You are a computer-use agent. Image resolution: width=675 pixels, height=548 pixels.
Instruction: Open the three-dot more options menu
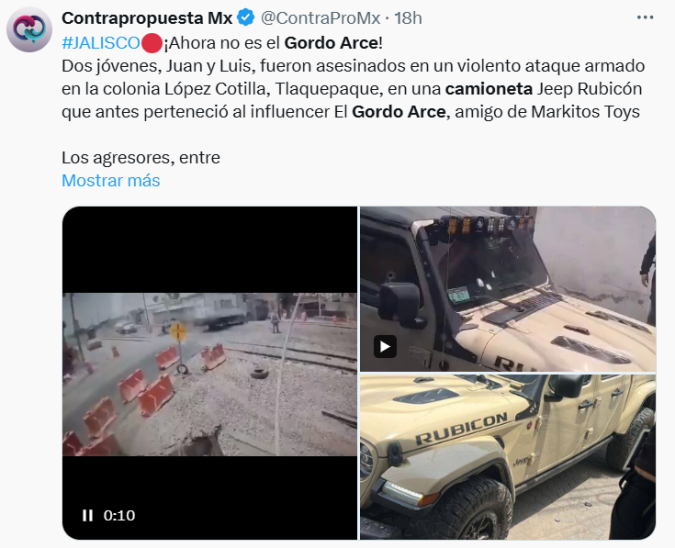point(645,18)
